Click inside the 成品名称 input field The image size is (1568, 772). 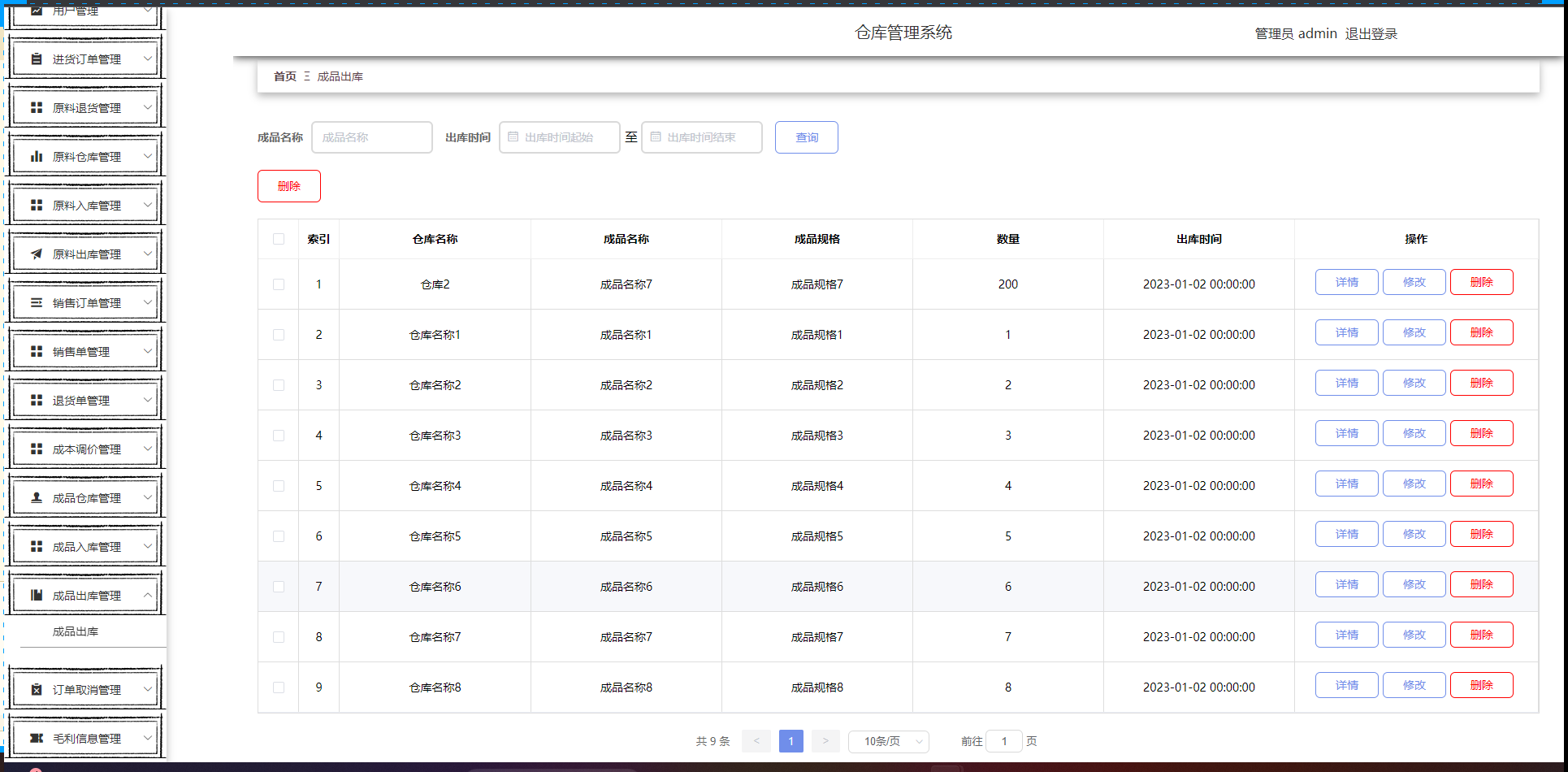pos(371,137)
